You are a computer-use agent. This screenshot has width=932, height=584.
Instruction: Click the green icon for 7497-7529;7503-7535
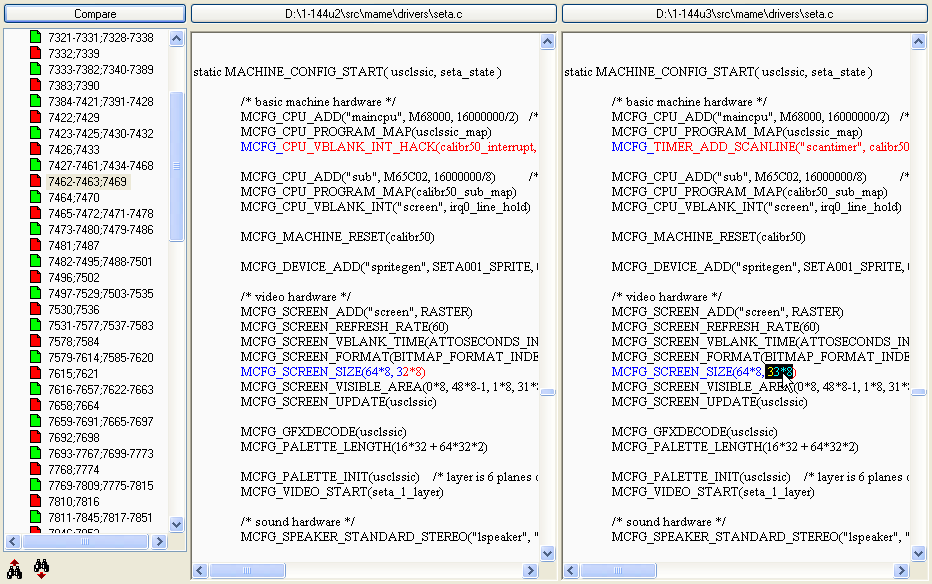click(35, 294)
